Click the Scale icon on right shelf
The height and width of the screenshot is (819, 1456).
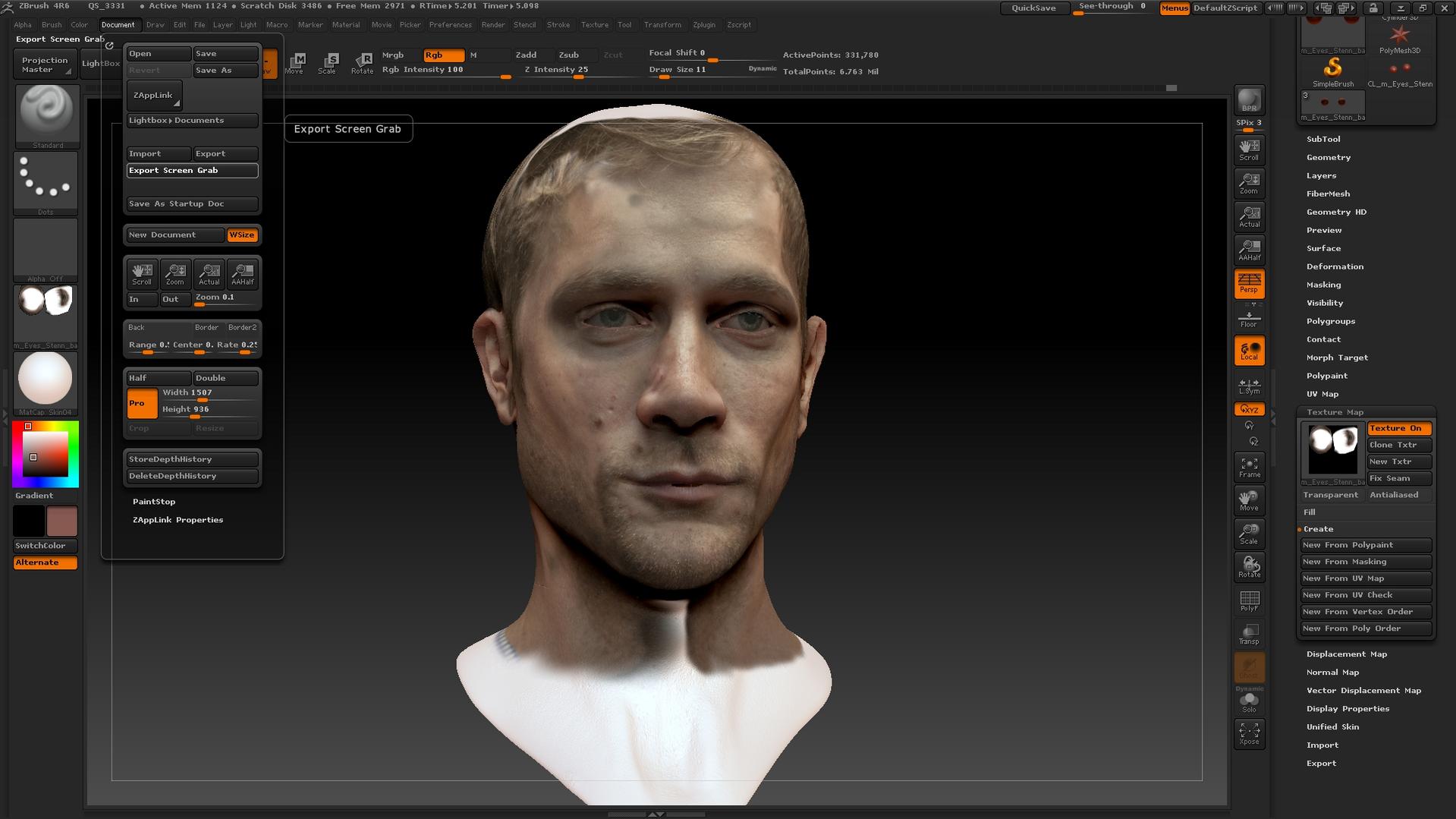(1249, 533)
